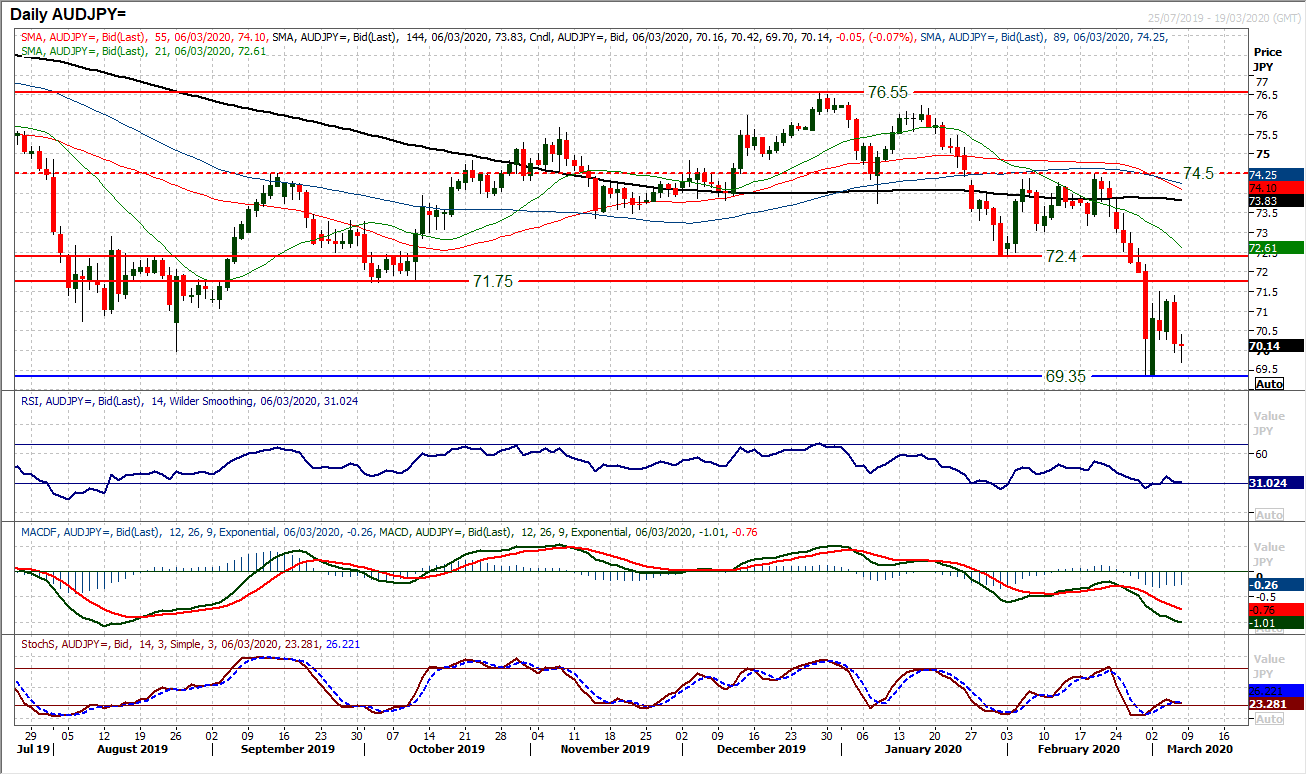Click the Auto button on the MACD axis

(x=1268, y=633)
